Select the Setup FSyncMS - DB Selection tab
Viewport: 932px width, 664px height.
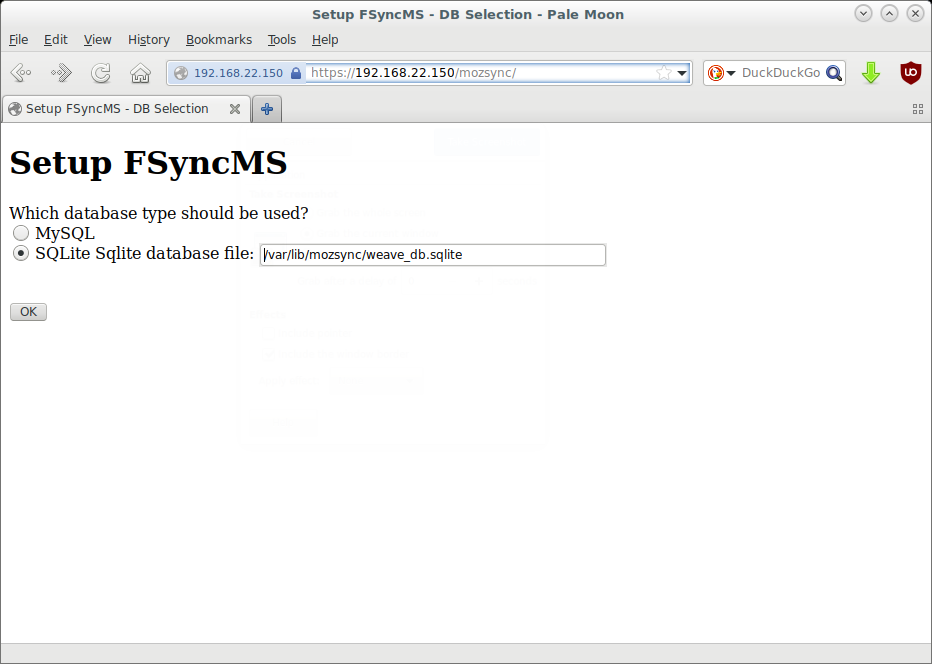(126, 109)
